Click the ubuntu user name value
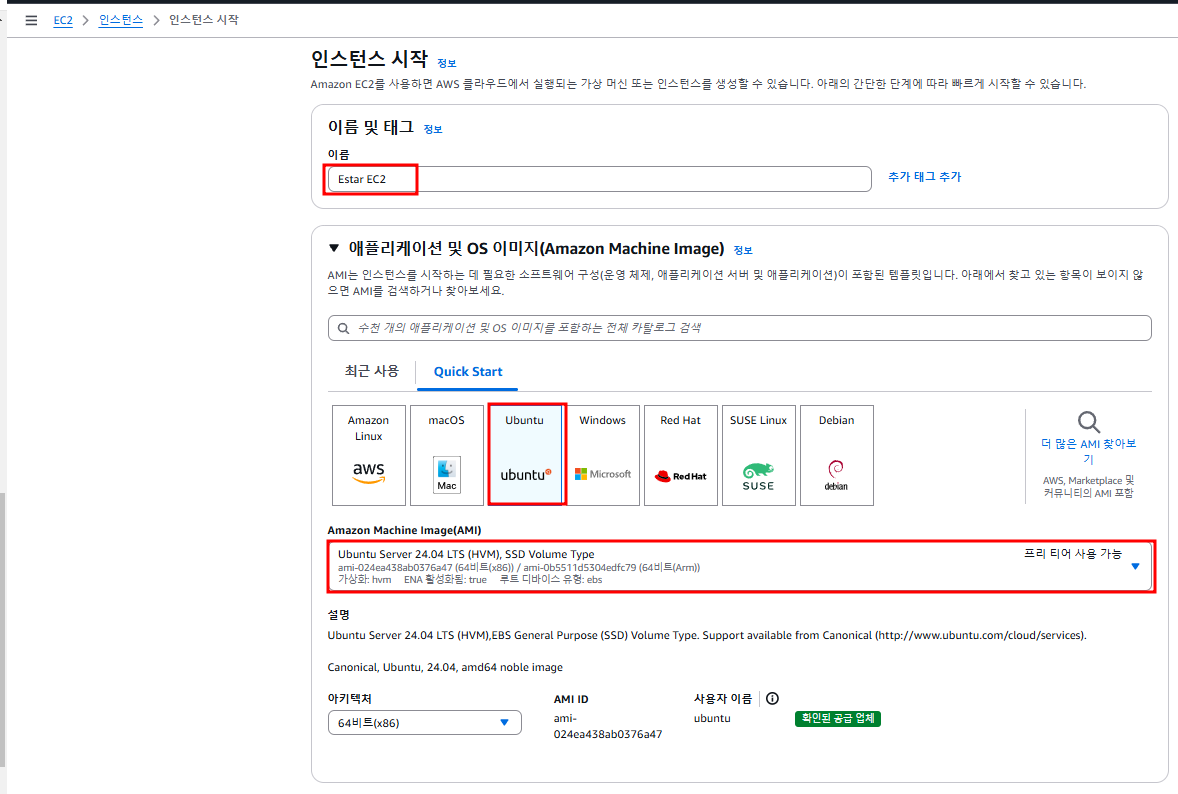Image resolution: width=1178 pixels, height=794 pixels. 712,718
